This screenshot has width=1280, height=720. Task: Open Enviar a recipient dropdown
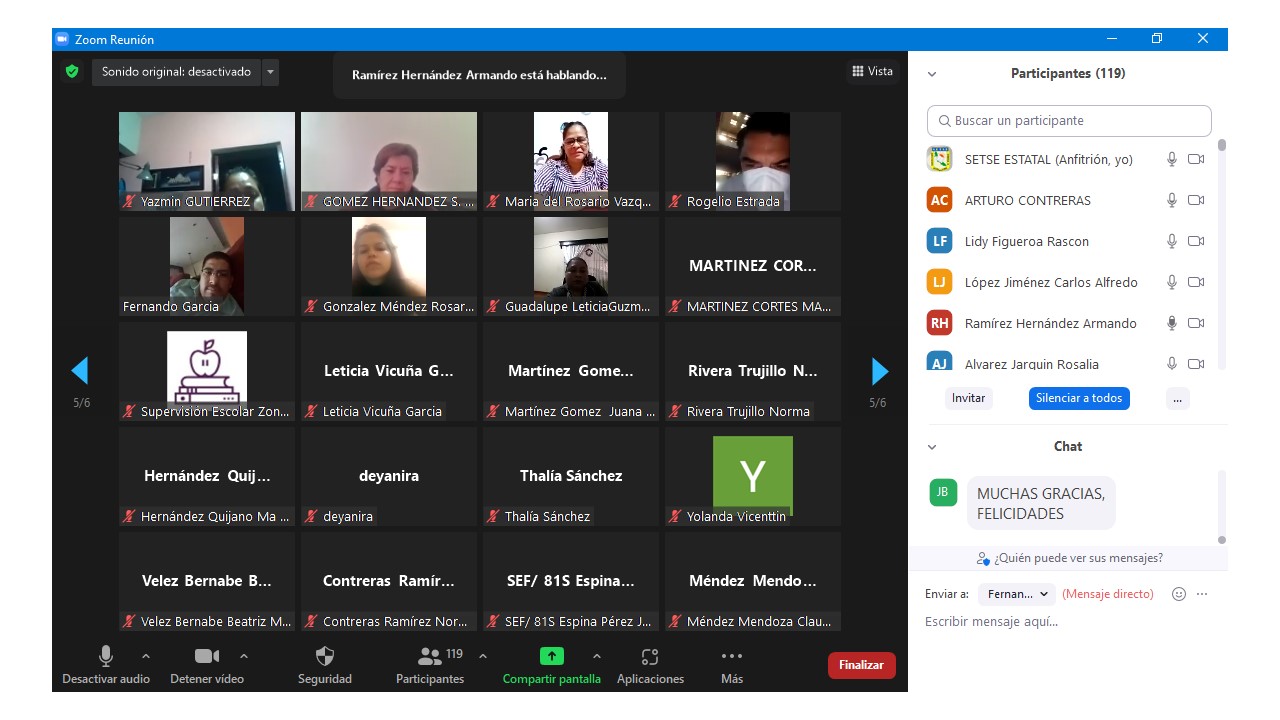tap(1017, 594)
